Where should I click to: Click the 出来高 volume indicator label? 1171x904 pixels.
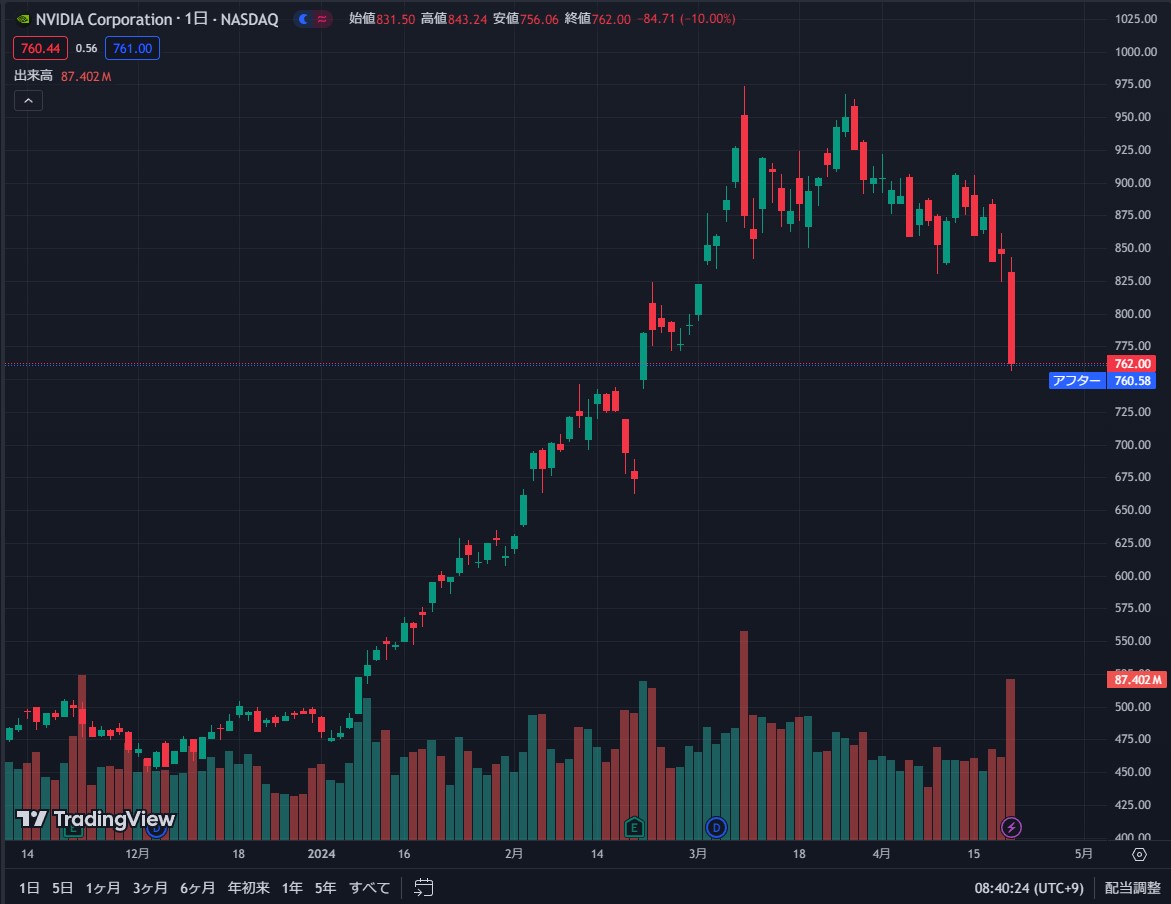34,75
